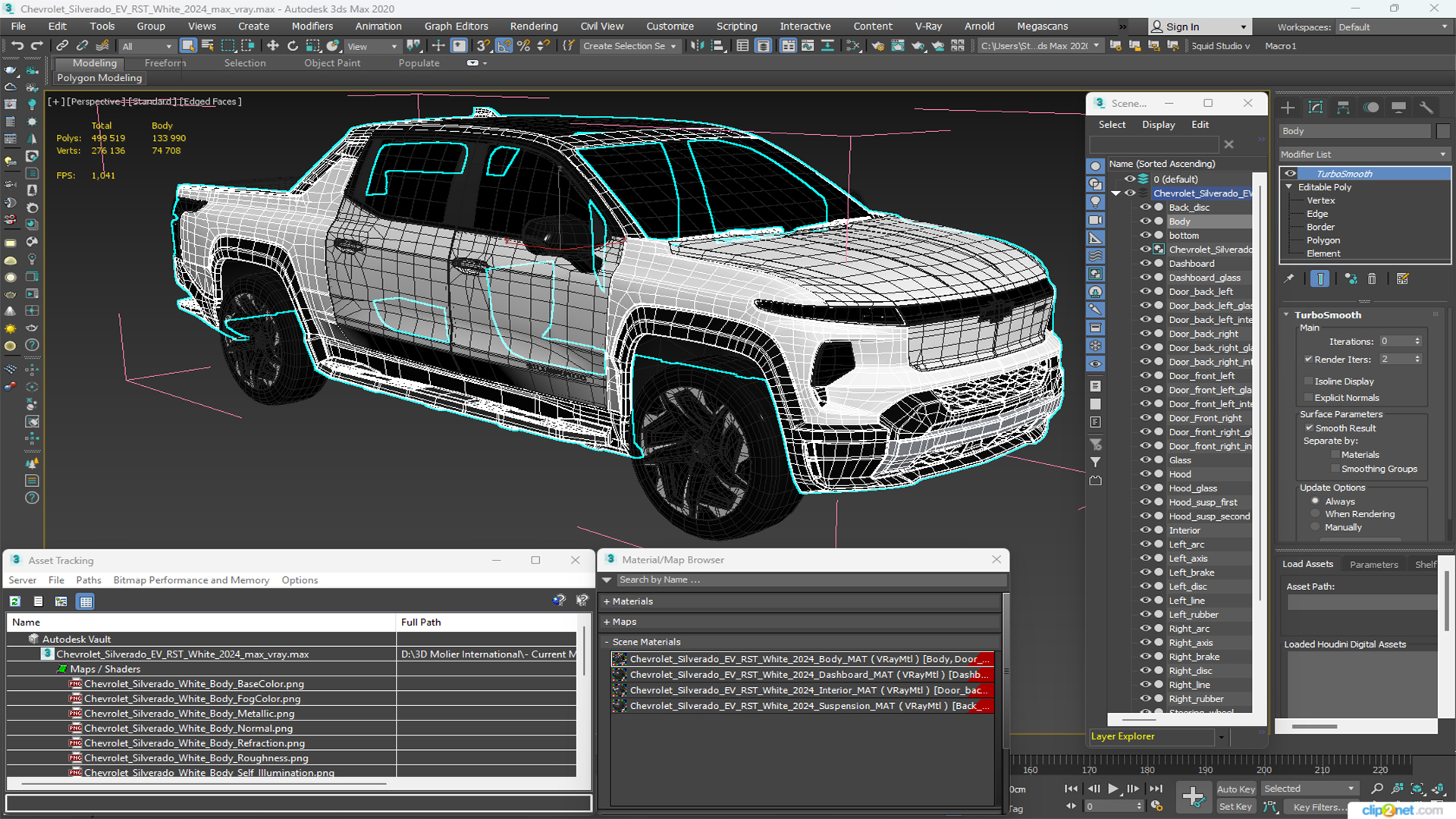Image resolution: width=1456 pixels, height=819 pixels.
Task: Open the Modifier List dropdown
Action: tap(1364, 154)
